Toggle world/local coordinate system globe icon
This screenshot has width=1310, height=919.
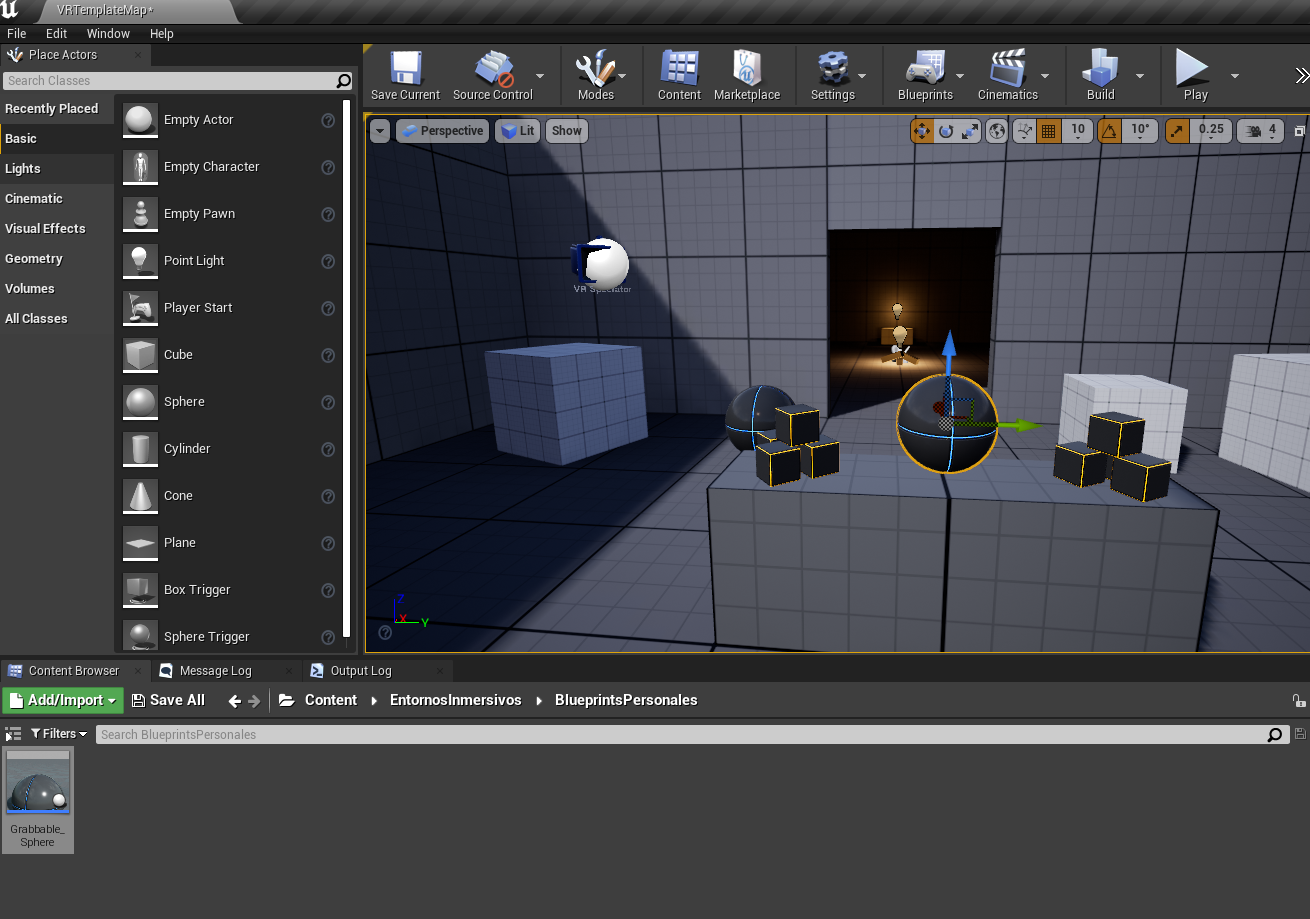tap(996, 131)
